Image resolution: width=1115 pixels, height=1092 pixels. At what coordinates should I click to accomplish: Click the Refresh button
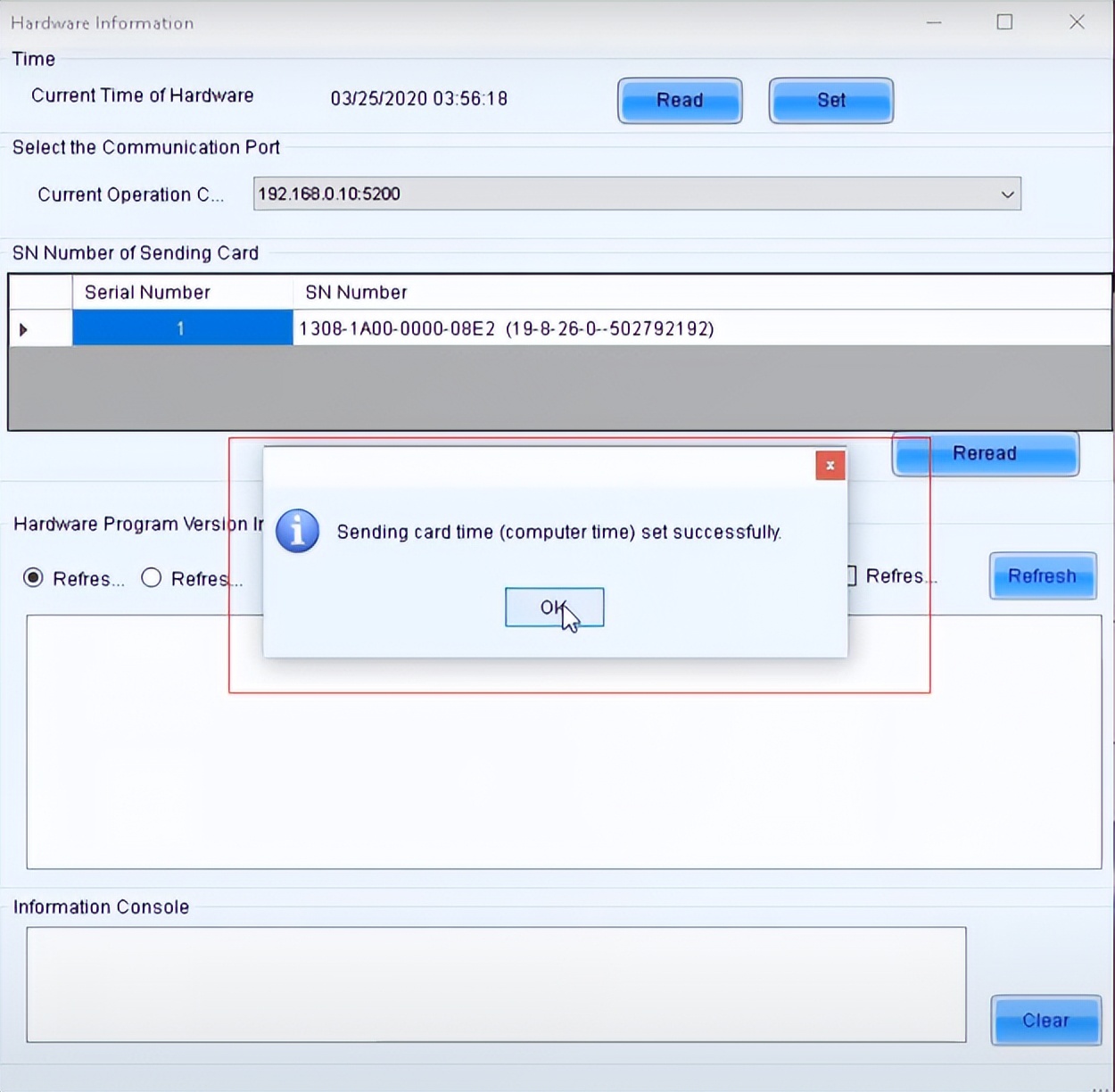pos(1042,576)
